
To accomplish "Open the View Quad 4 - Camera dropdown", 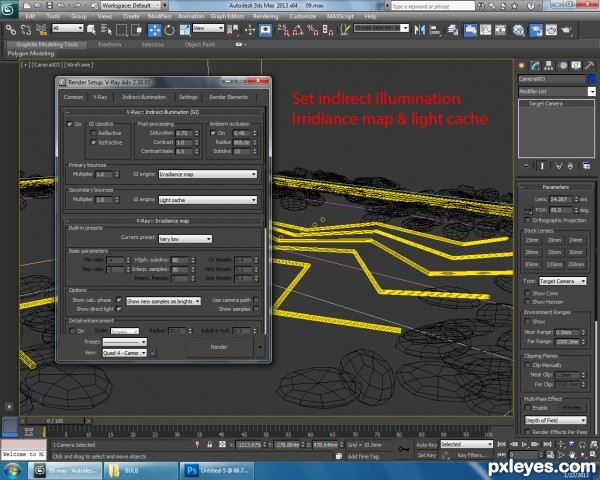I will [x=124, y=353].
